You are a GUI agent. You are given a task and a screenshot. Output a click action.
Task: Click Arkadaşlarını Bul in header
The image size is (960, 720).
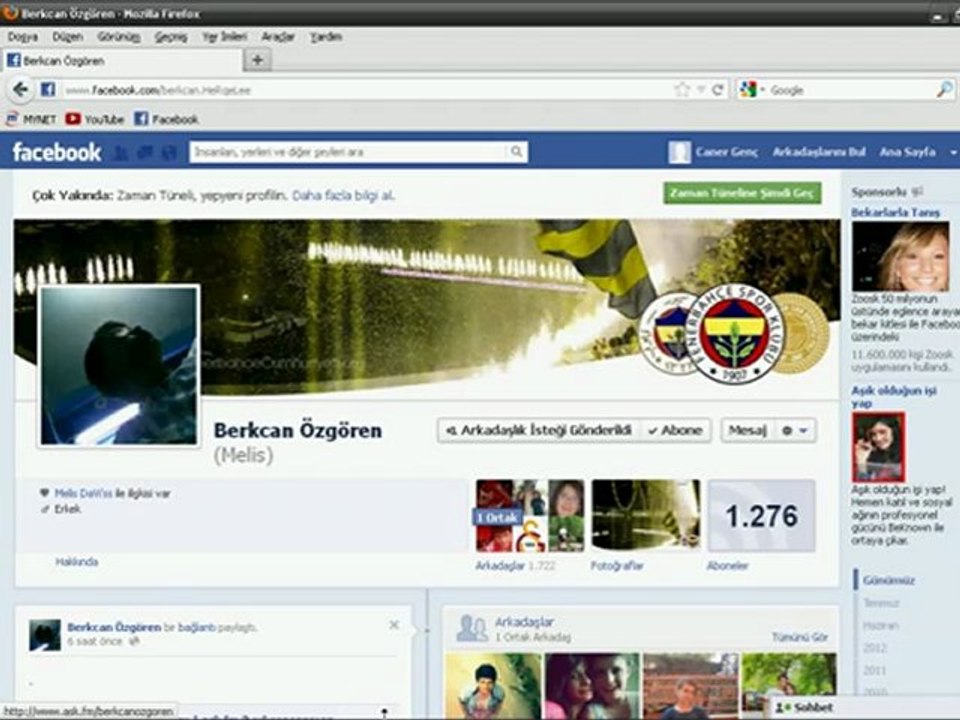819,152
